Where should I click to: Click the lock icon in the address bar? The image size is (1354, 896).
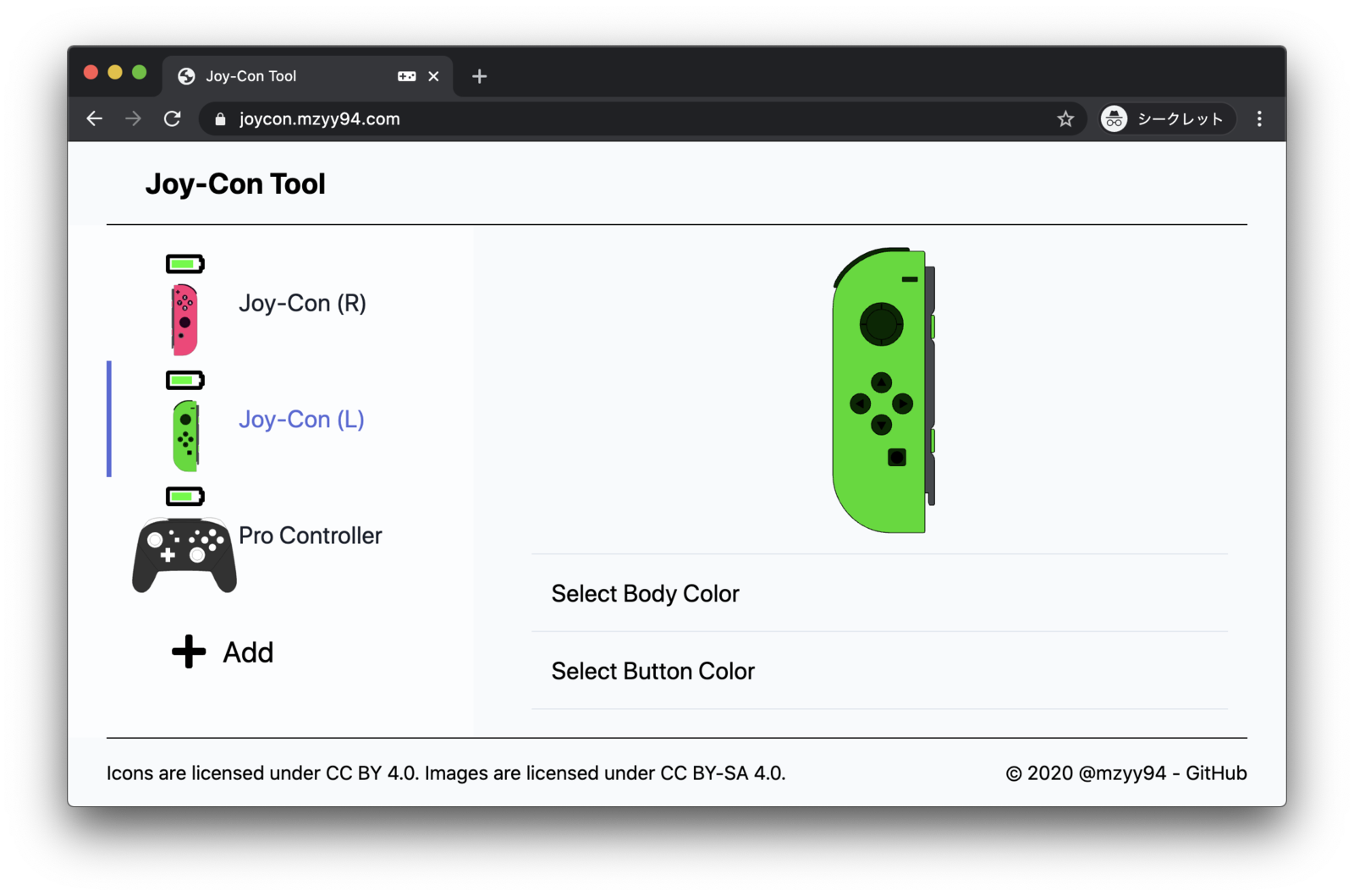click(x=220, y=119)
